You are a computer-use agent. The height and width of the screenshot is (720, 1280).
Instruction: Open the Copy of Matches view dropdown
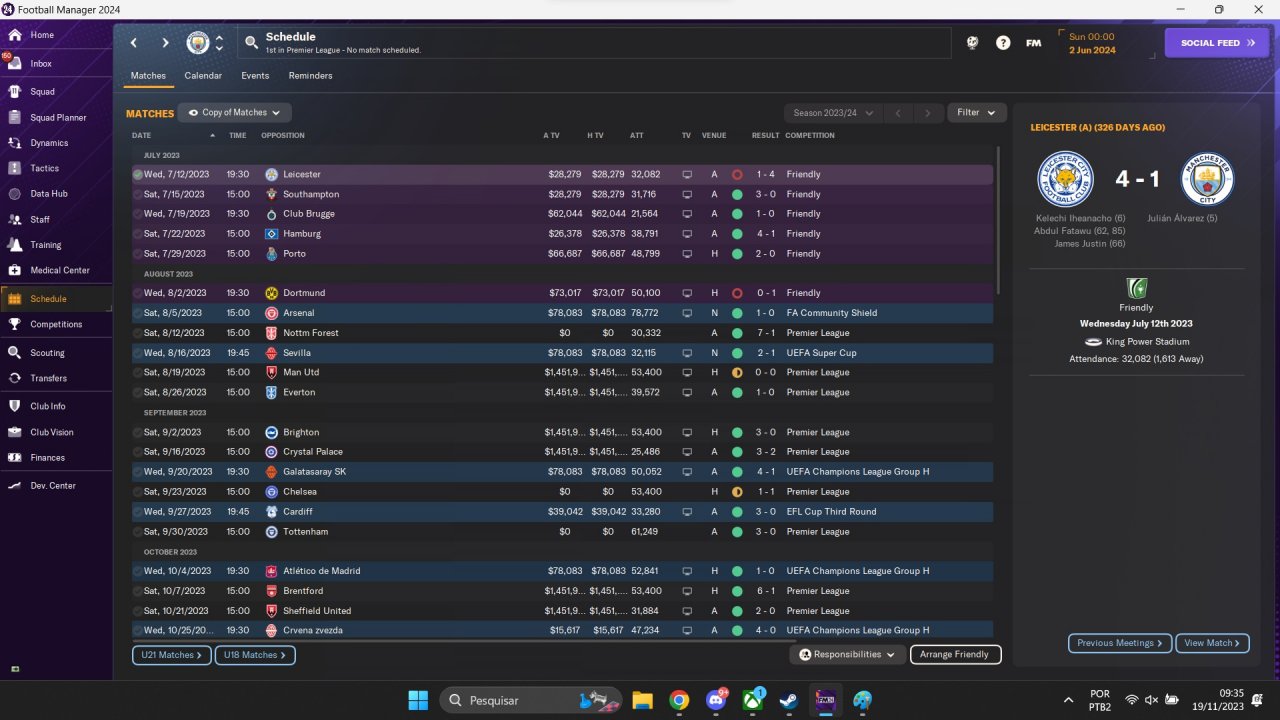(235, 113)
